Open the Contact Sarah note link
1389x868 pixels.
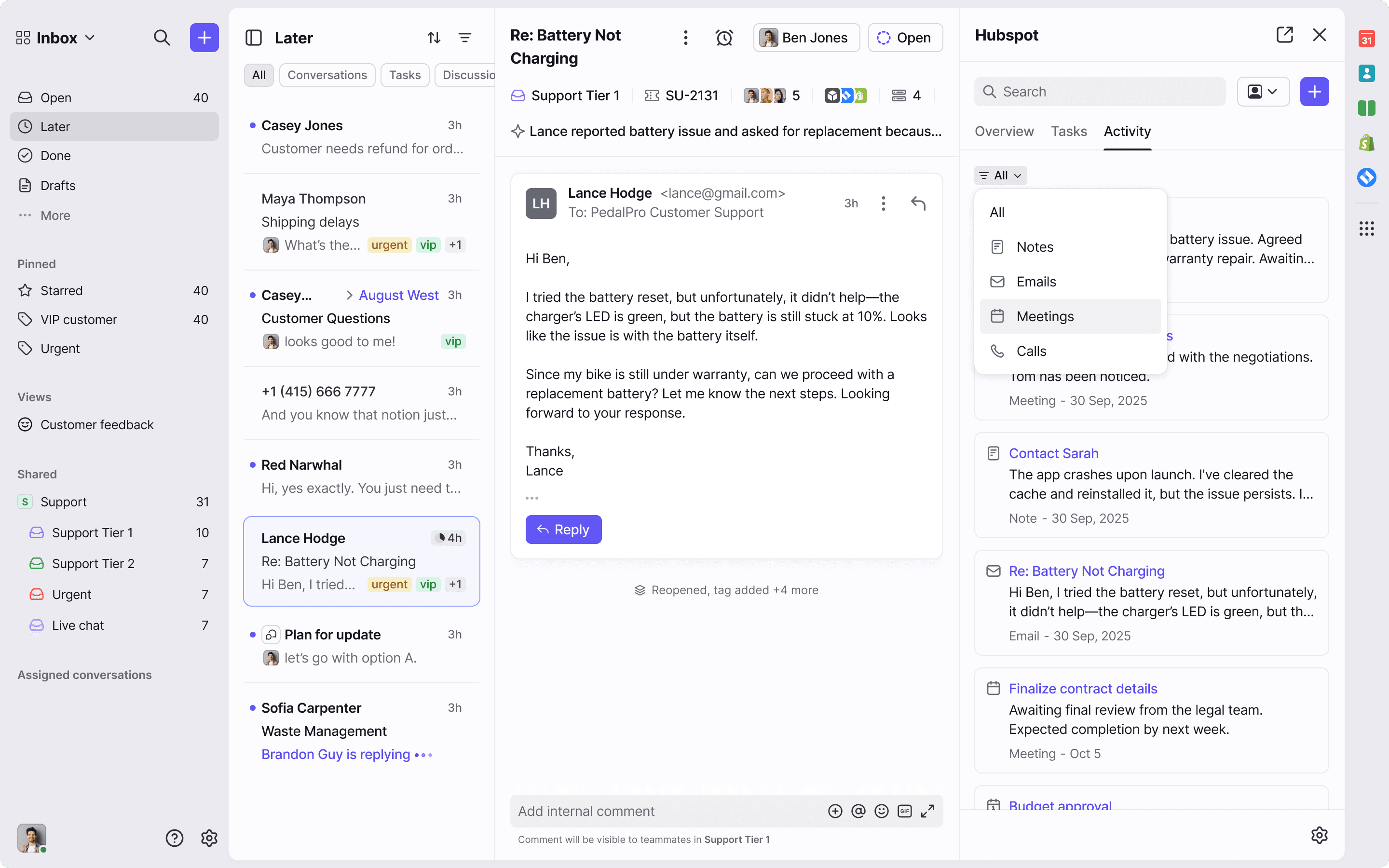tap(1055, 453)
